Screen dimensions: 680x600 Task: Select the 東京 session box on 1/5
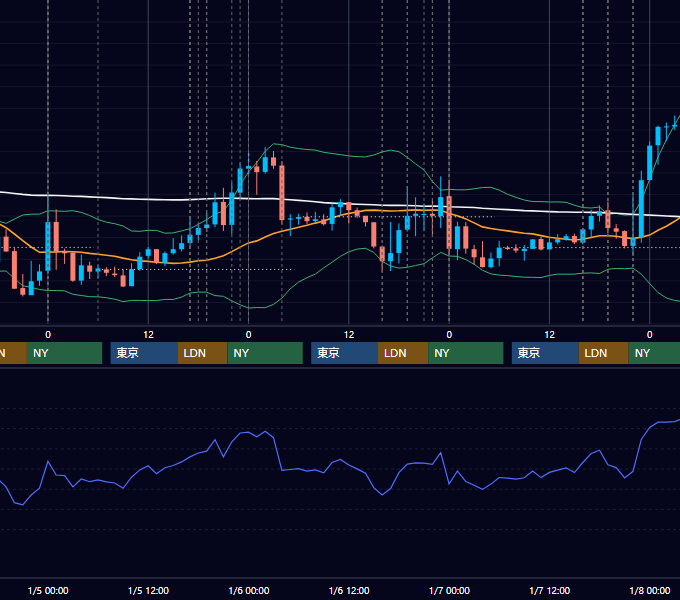[144, 353]
